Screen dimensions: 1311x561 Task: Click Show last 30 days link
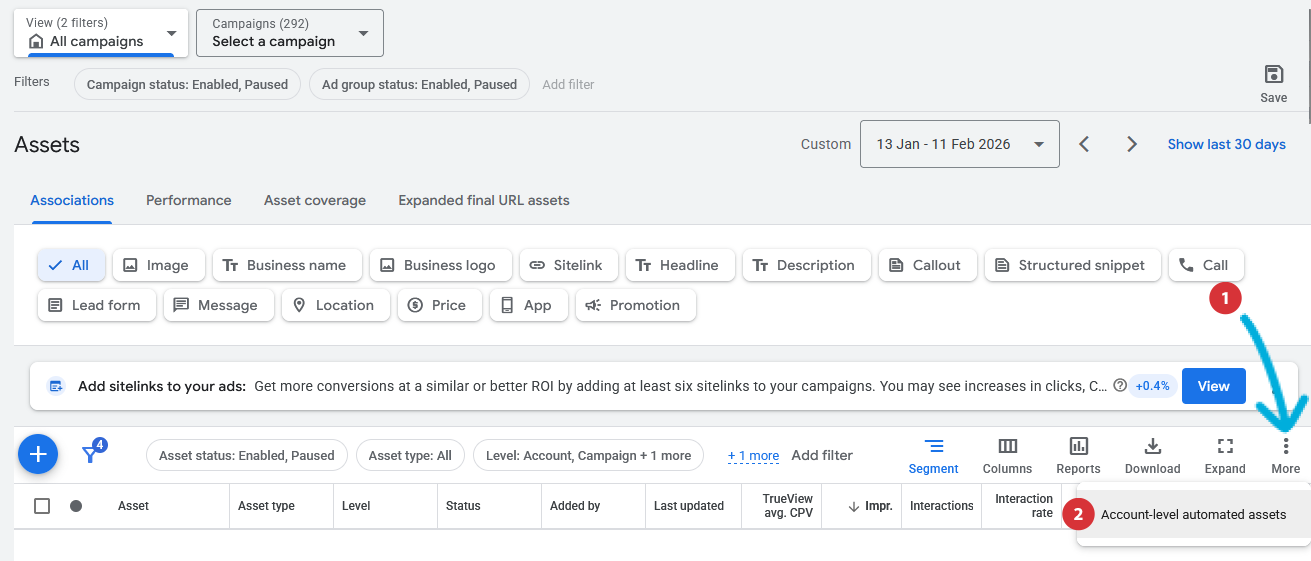[1226, 144]
